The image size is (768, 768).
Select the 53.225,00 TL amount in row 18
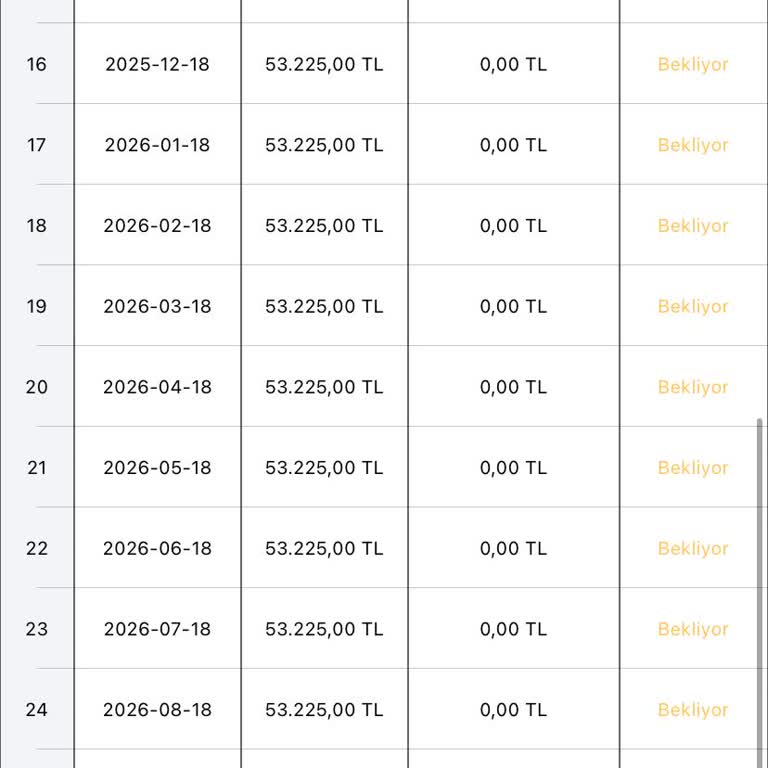tap(324, 226)
